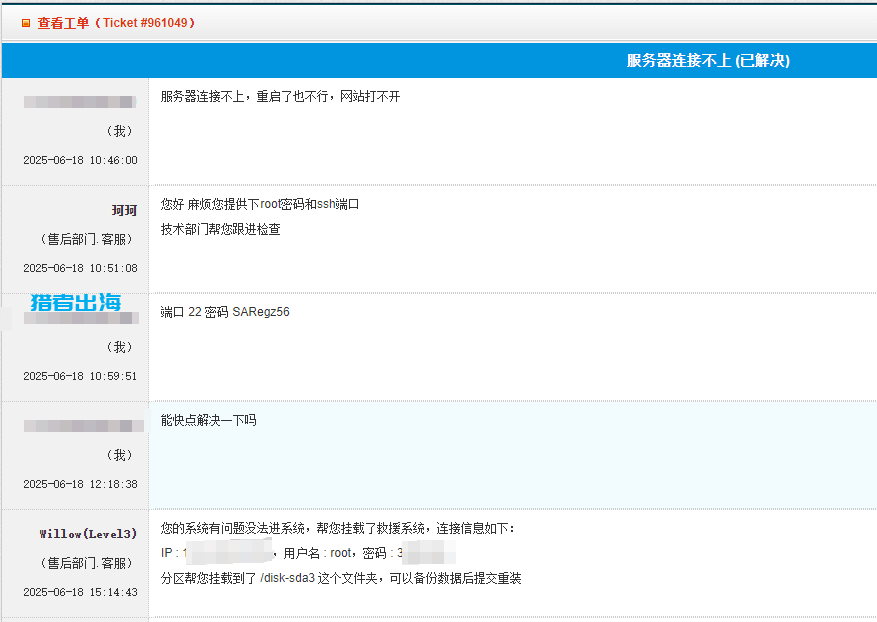This screenshot has height=622, width=877.
Task: Click the line 您的系统有问题没法进系统
Action: pos(337,528)
